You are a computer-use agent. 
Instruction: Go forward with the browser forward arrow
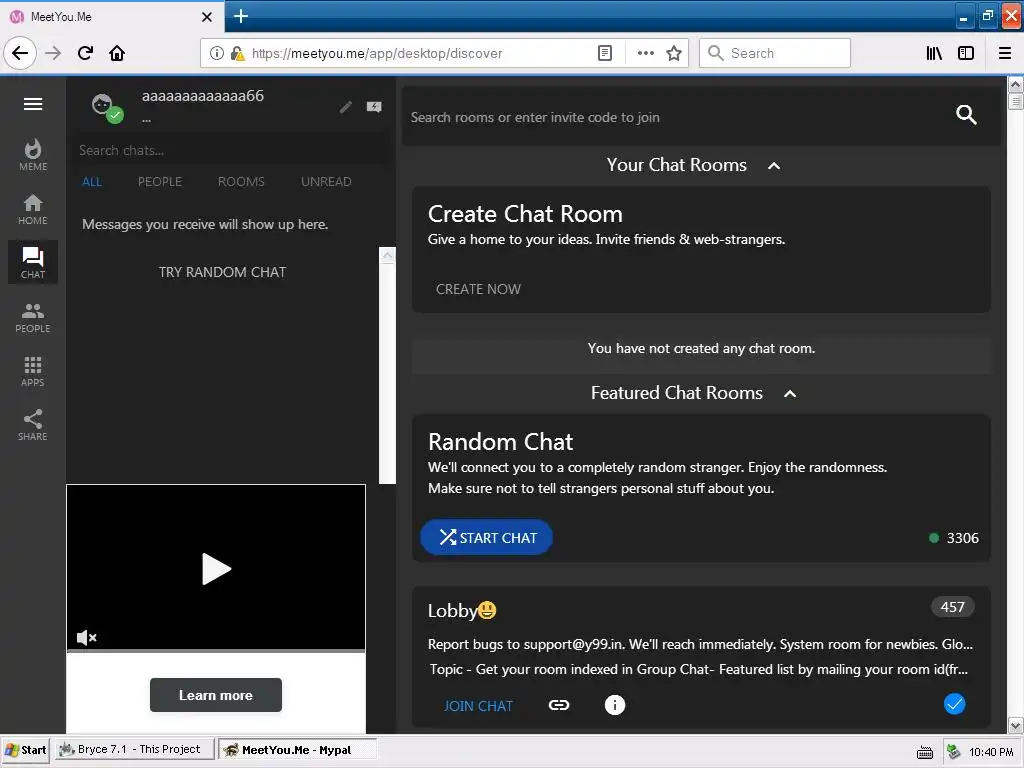point(53,53)
